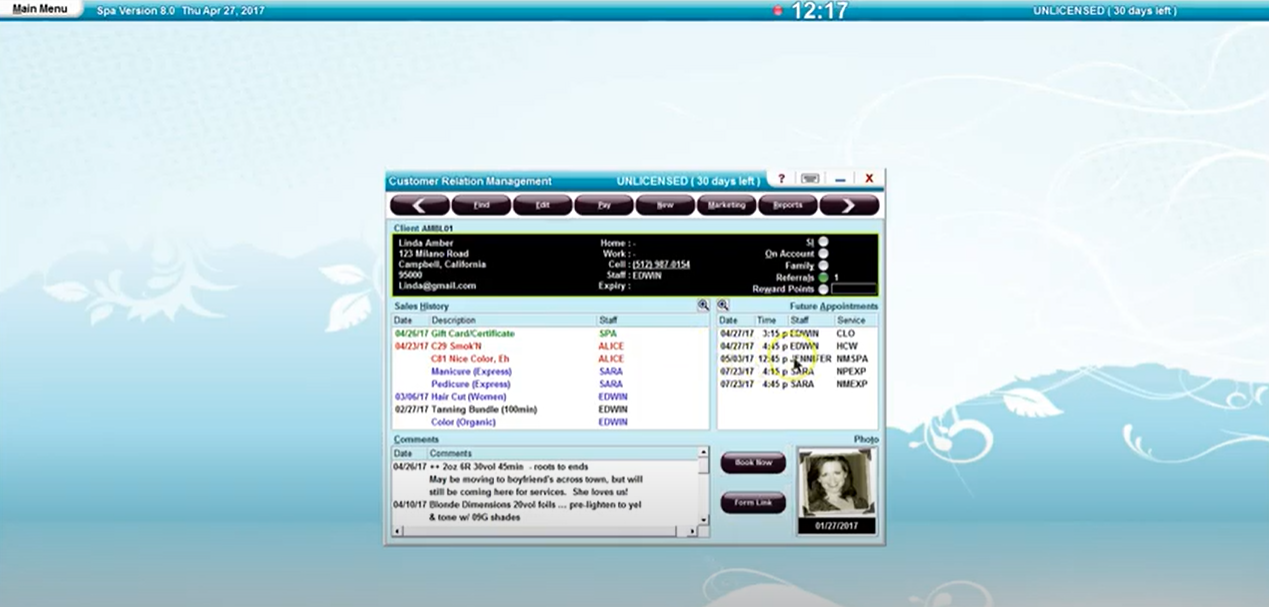The width and height of the screenshot is (1269, 607).
Task: Click the help question mark
Action: click(x=781, y=178)
